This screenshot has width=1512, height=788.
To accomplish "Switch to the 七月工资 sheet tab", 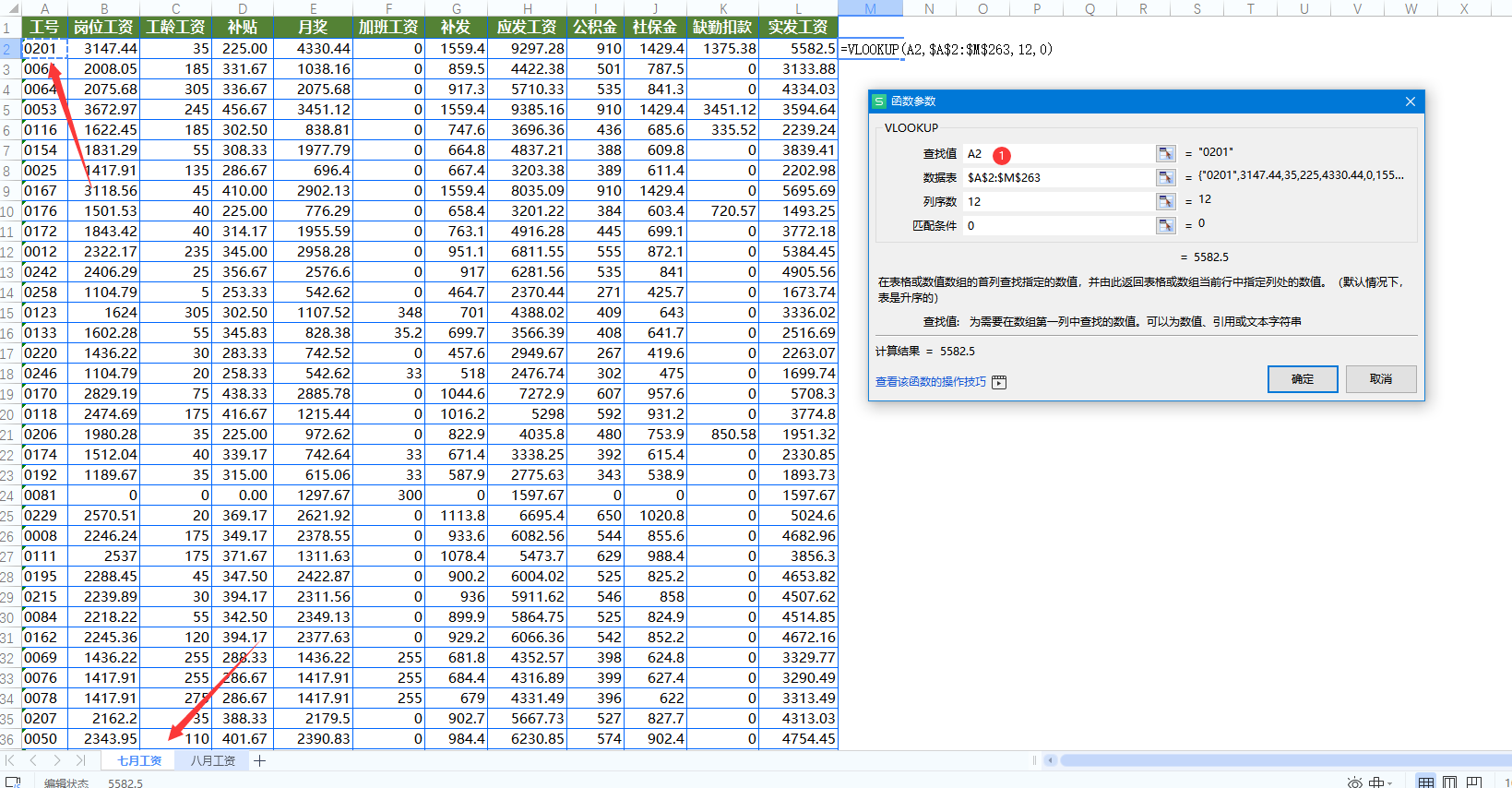I will coord(139,760).
